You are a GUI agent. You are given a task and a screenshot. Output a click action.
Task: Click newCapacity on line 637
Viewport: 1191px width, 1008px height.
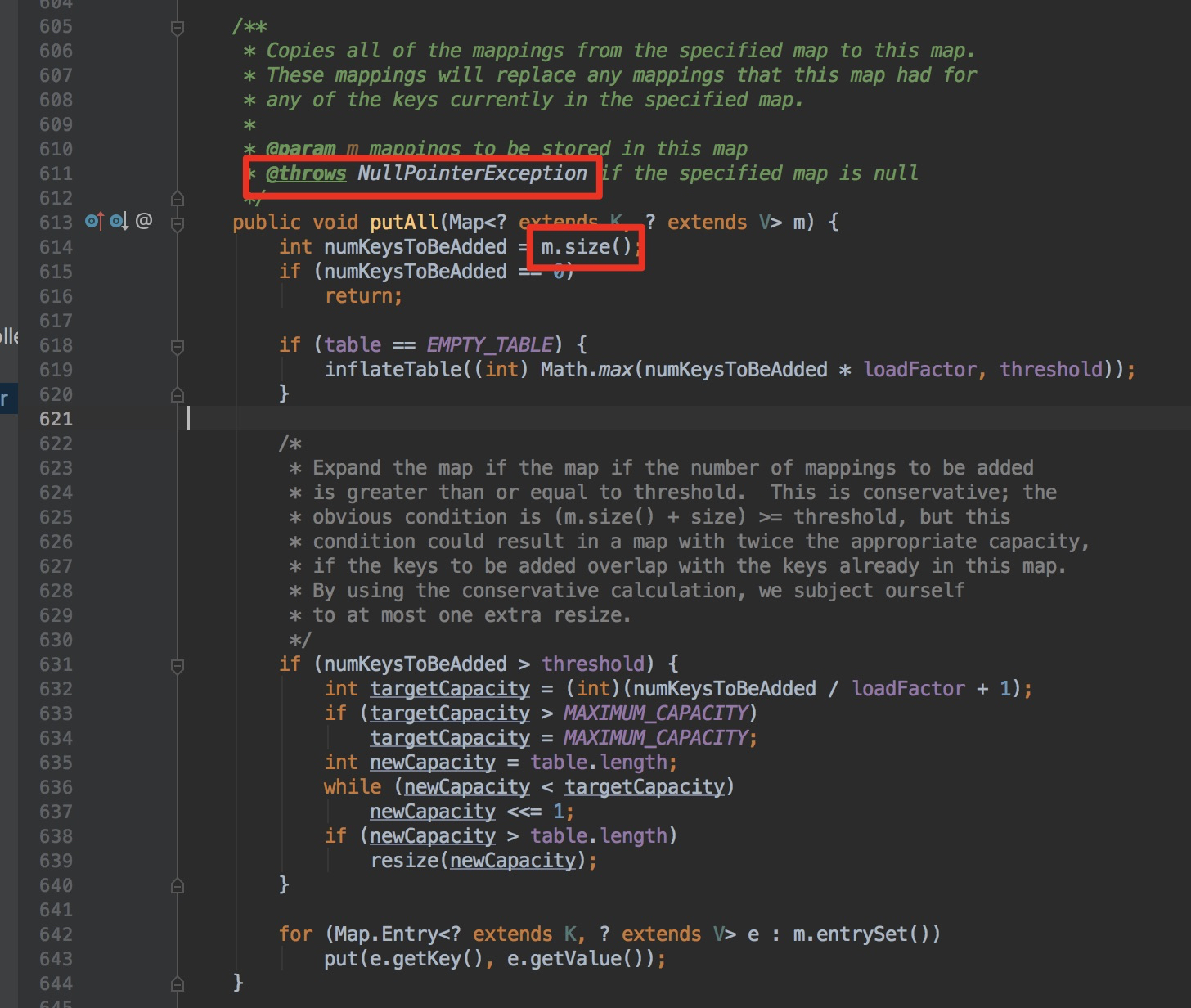[433, 812]
